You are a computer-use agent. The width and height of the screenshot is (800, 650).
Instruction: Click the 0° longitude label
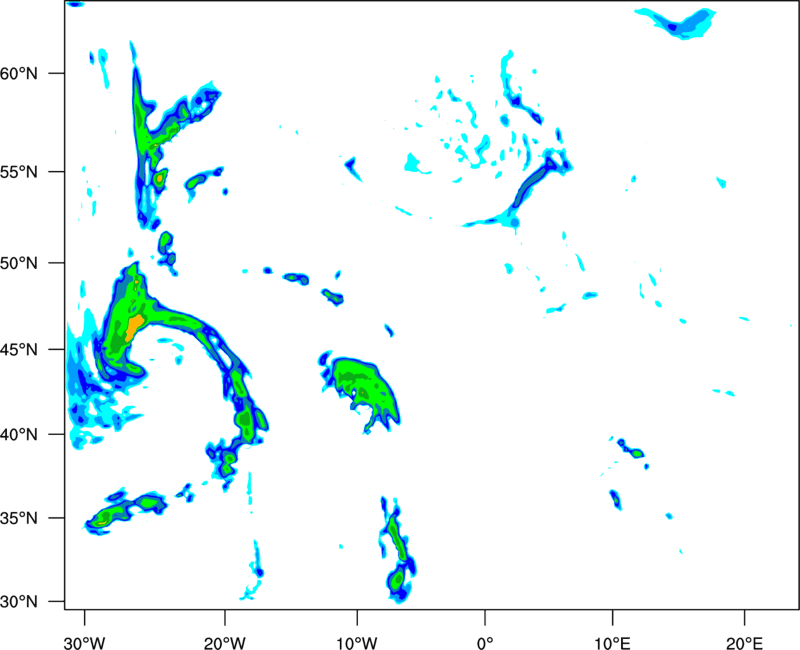[485, 643]
